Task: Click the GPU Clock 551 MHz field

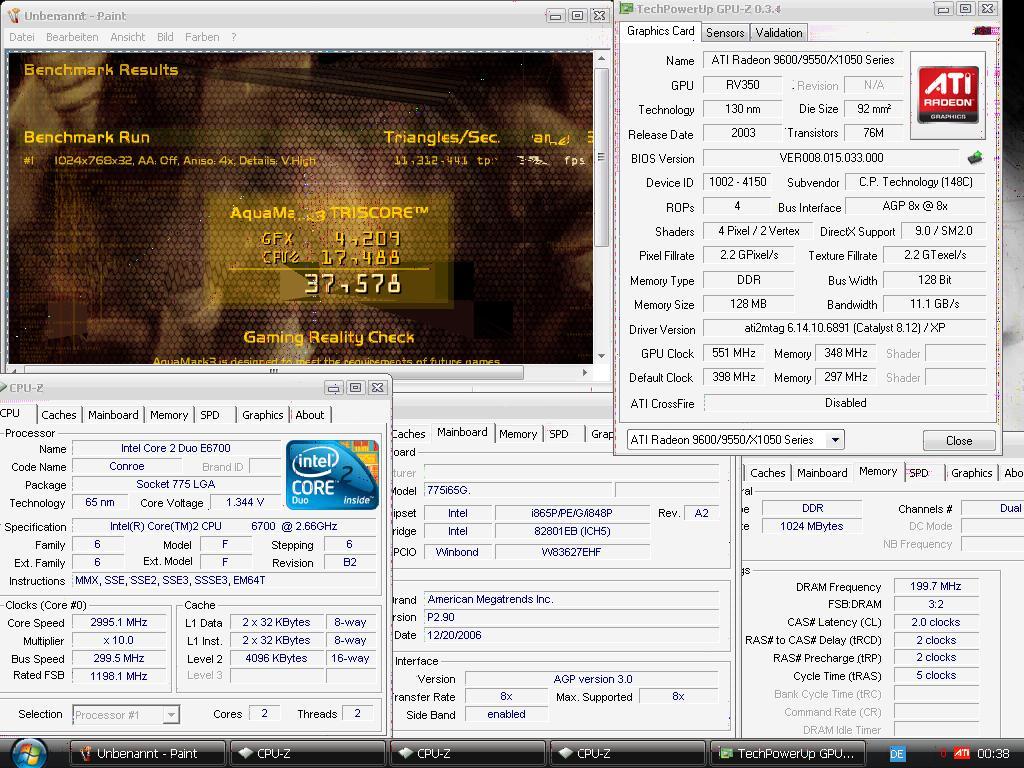Action: click(734, 353)
